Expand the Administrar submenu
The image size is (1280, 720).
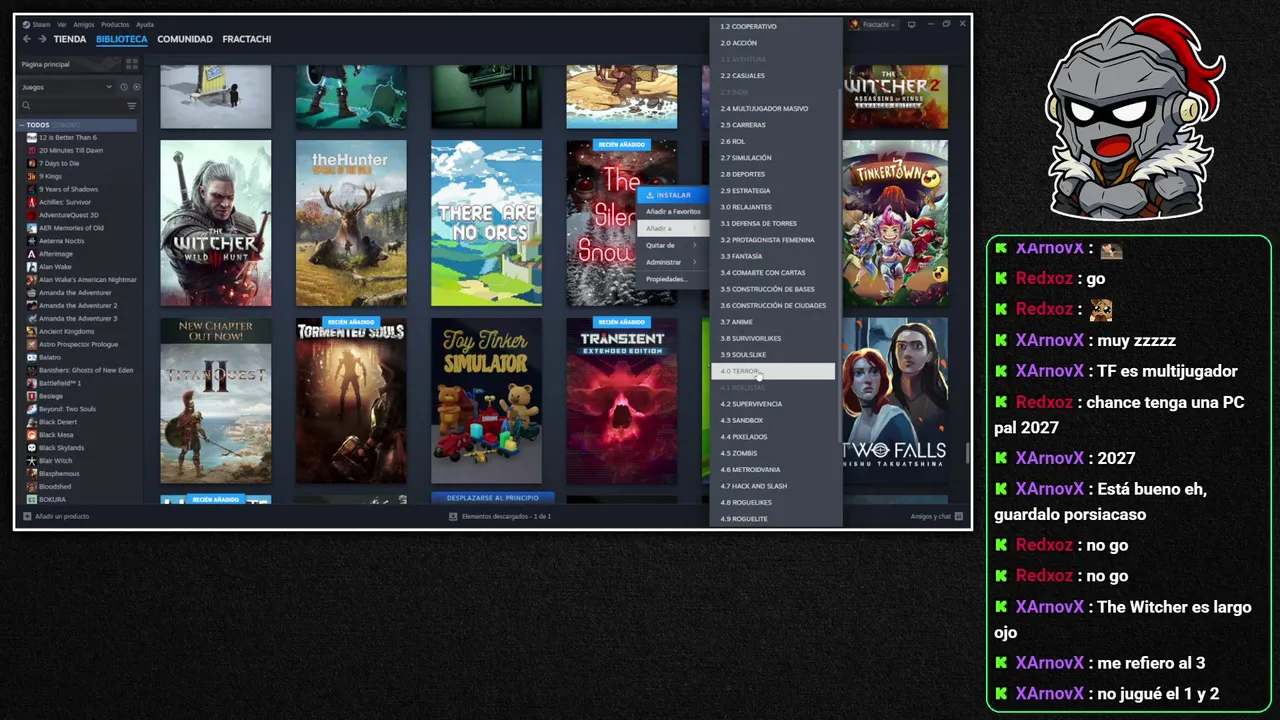tap(672, 262)
